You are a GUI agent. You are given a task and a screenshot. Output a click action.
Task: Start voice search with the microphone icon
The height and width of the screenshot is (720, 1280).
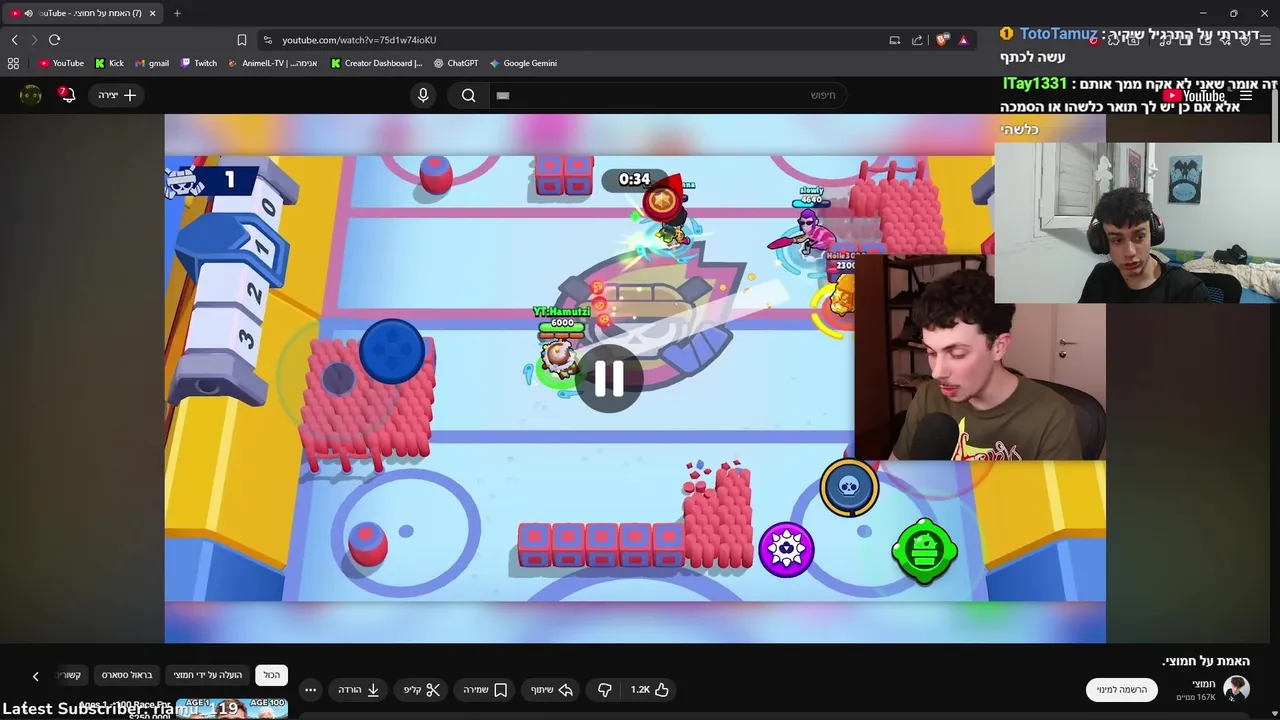coord(423,95)
